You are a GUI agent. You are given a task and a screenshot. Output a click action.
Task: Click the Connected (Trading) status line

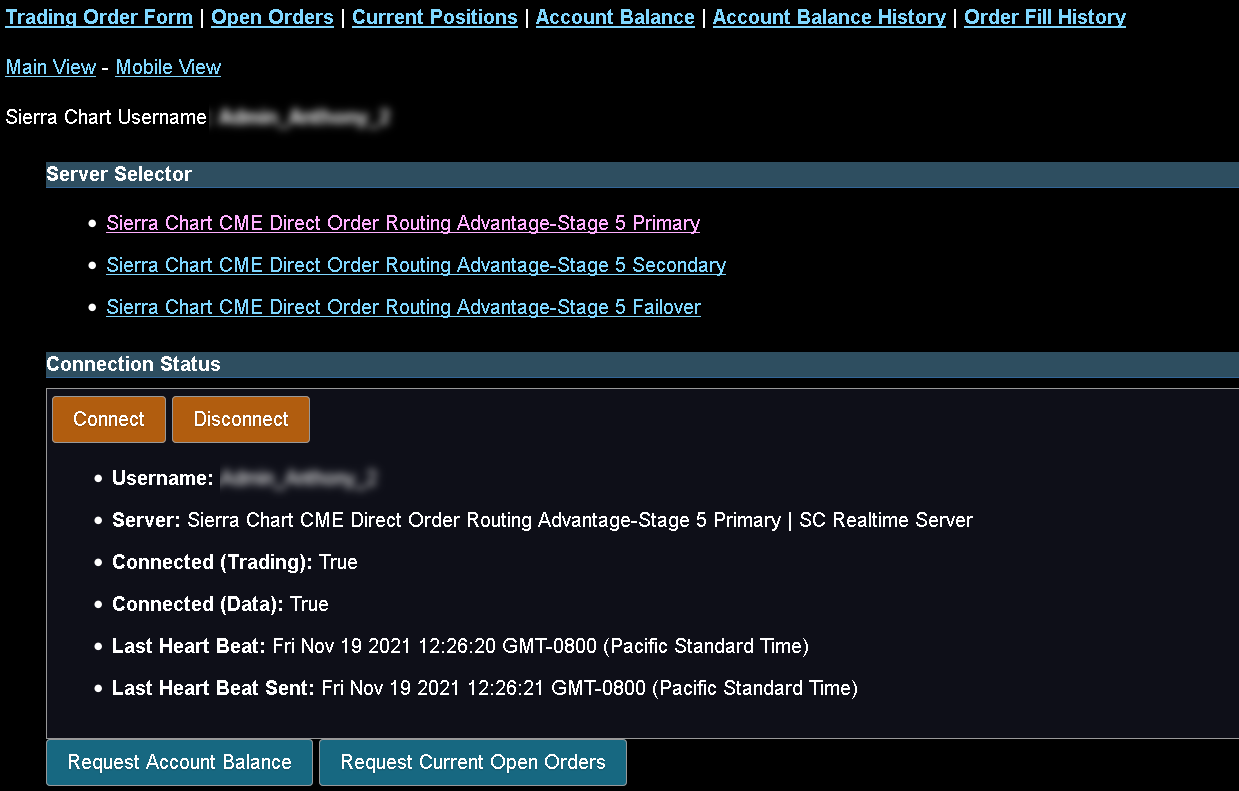pos(235,562)
